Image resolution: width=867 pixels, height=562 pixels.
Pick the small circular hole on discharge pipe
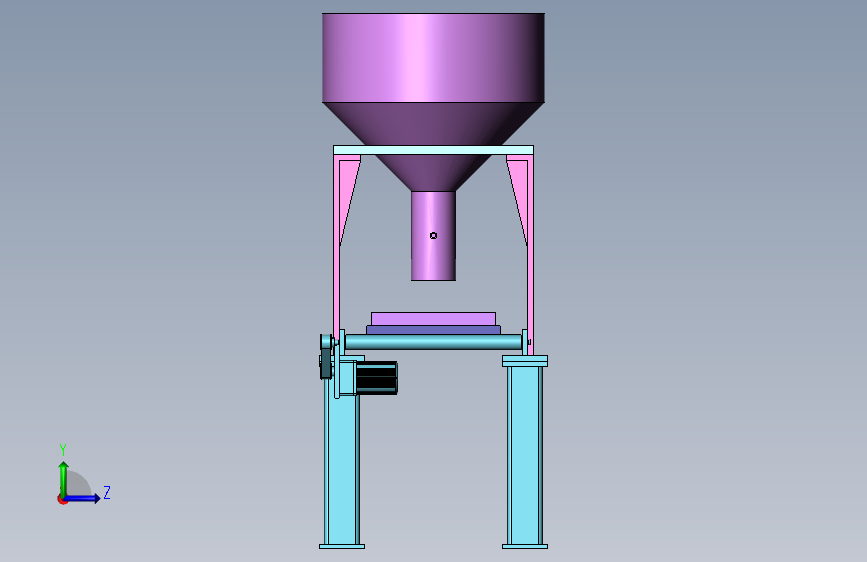pos(433,236)
